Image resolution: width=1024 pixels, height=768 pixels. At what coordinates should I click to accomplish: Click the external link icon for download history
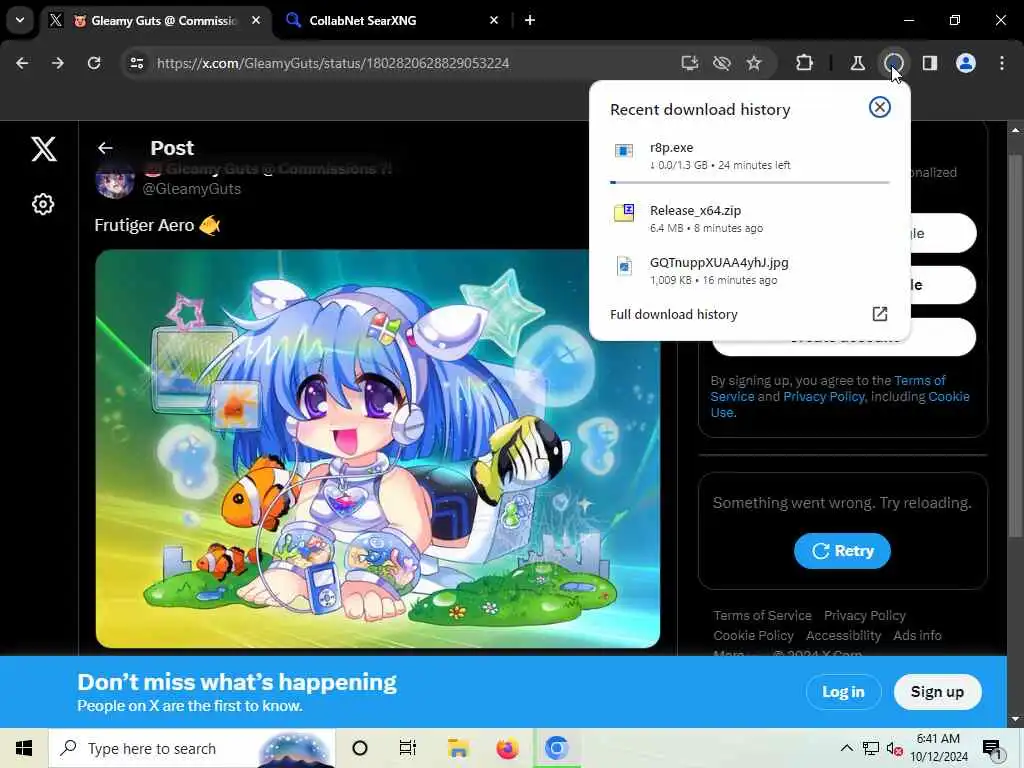tap(880, 314)
